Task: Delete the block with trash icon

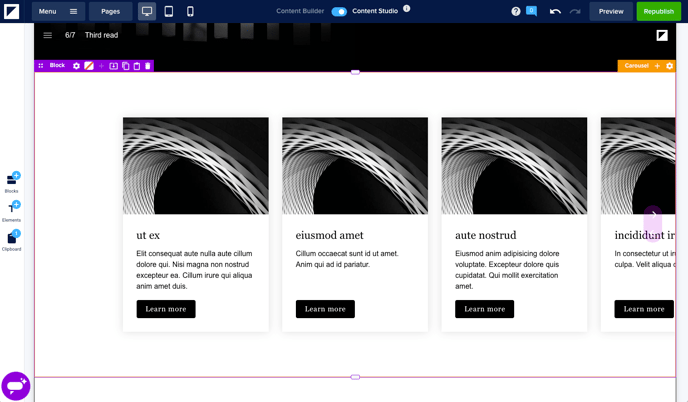Action: (x=148, y=66)
